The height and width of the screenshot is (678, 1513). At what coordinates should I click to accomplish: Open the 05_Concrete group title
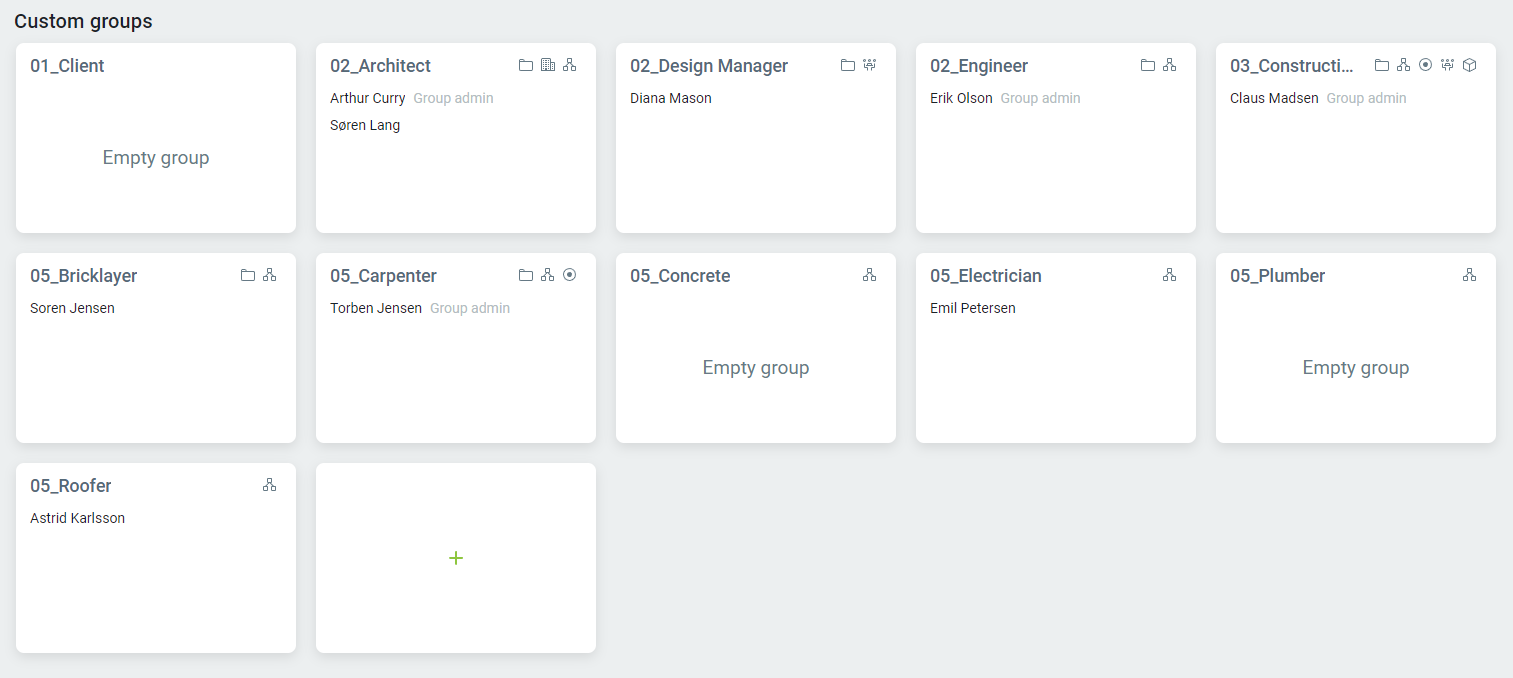(680, 276)
